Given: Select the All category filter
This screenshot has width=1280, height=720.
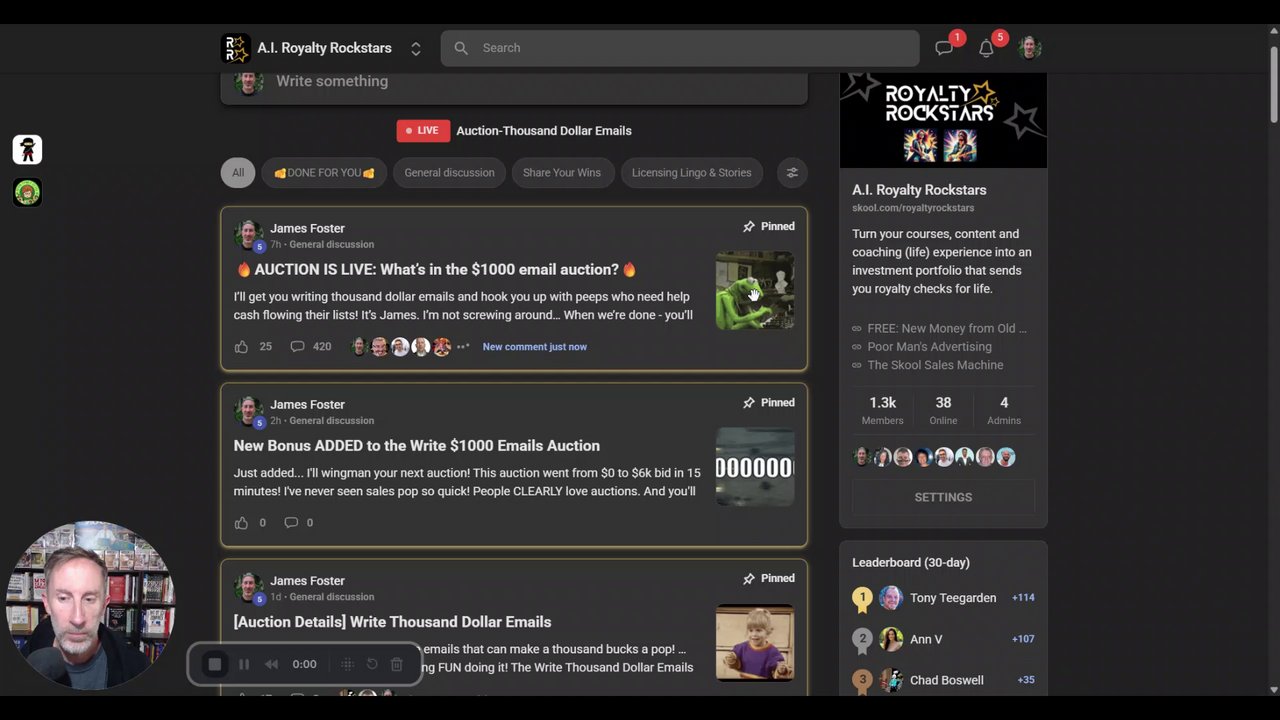Looking at the screenshot, I should pos(238,173).
